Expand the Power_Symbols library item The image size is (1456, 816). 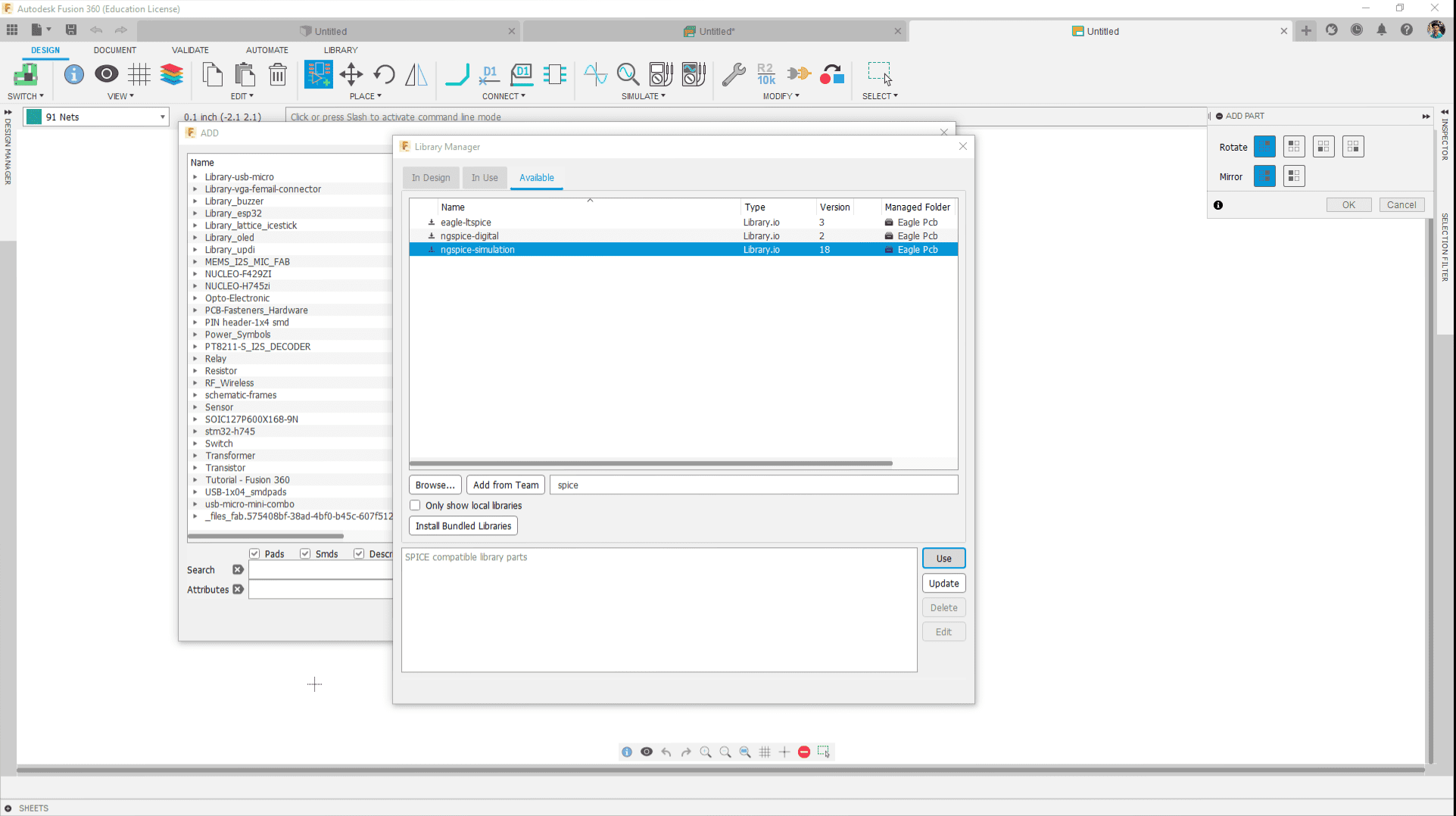[195, 335]
